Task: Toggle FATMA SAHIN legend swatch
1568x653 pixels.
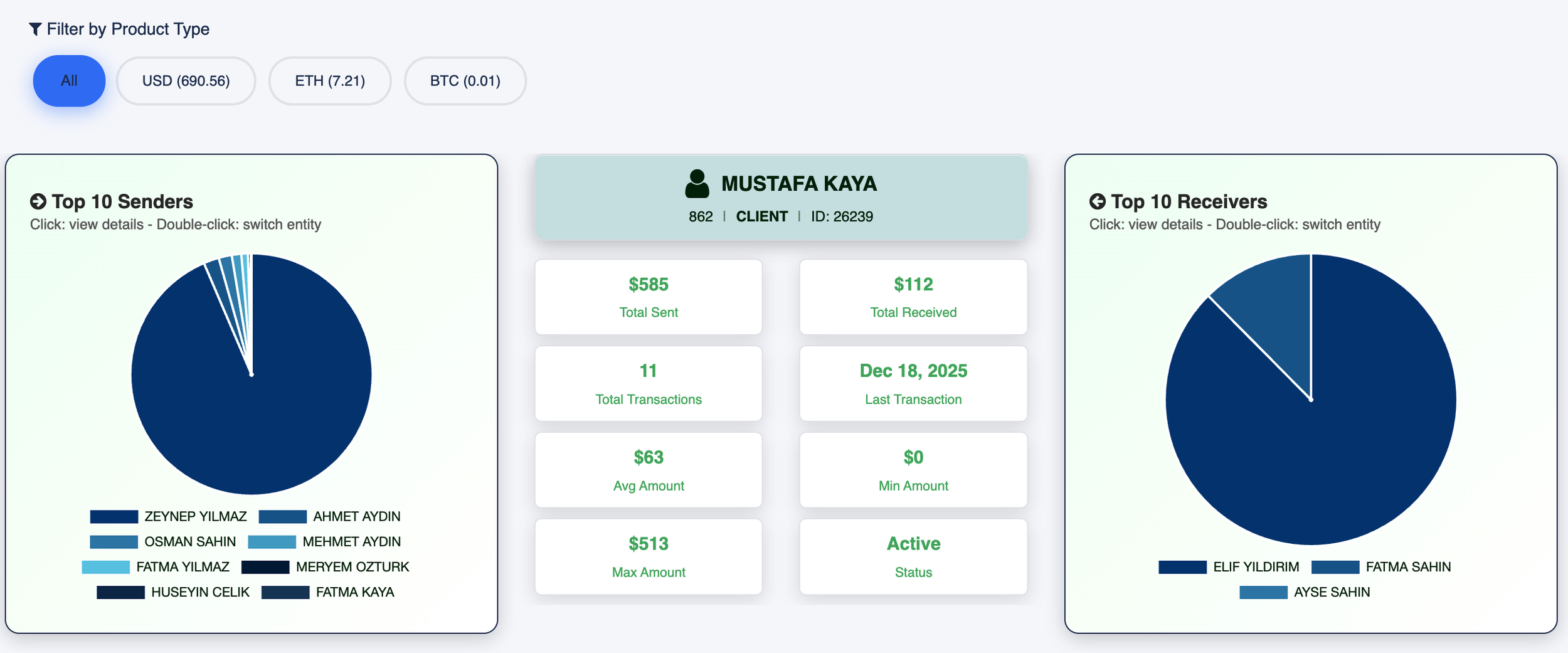Action: [1335, 567]
